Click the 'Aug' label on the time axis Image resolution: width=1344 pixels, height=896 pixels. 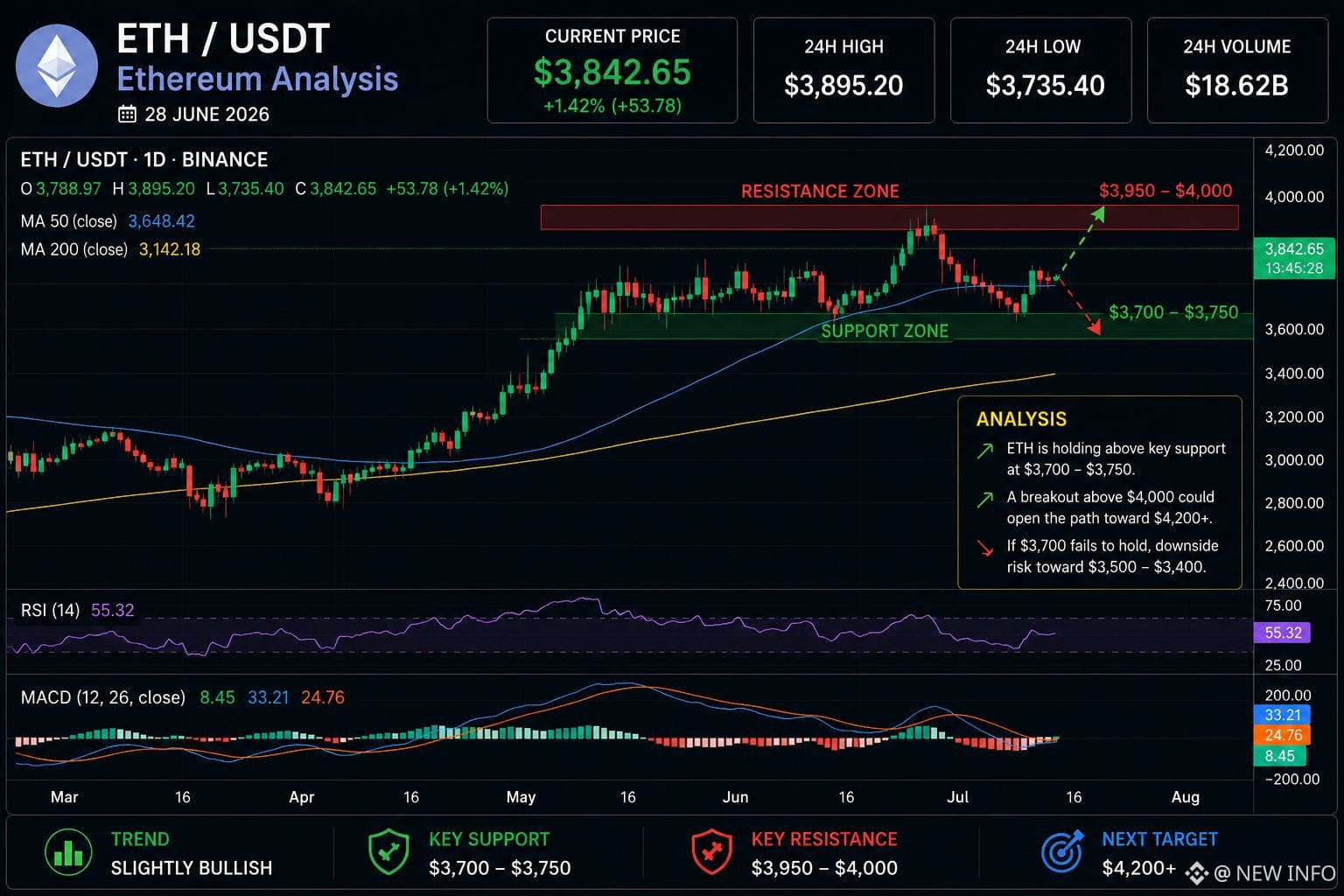coord(1186,797)
